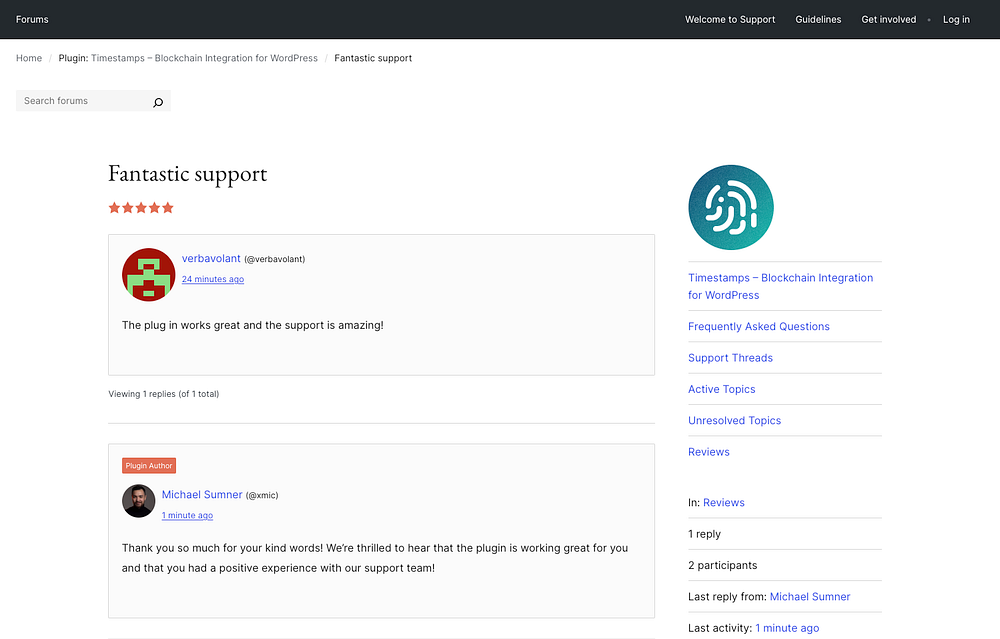Open sidebar Timestamps – Blockchain Integration link

(x=781, y=286)
